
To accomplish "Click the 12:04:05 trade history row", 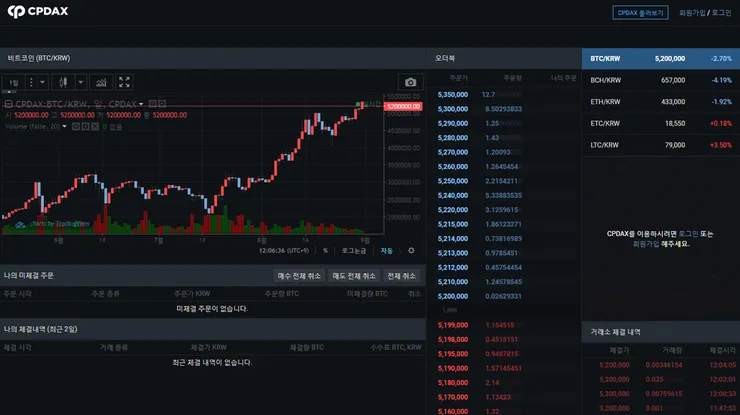I will pyautogui.click(x=661, y=365).
